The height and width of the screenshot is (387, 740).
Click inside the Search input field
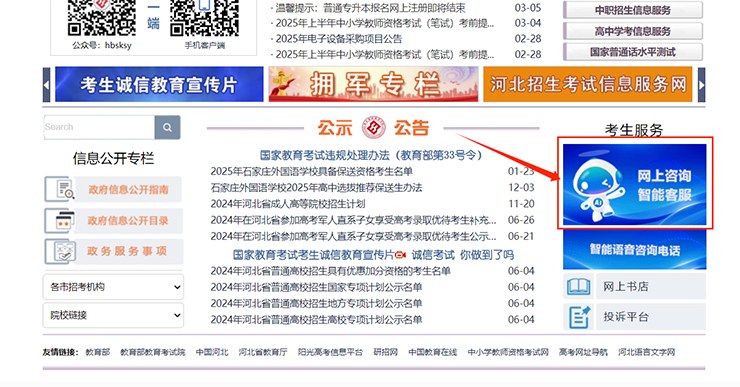coord(99,127)
